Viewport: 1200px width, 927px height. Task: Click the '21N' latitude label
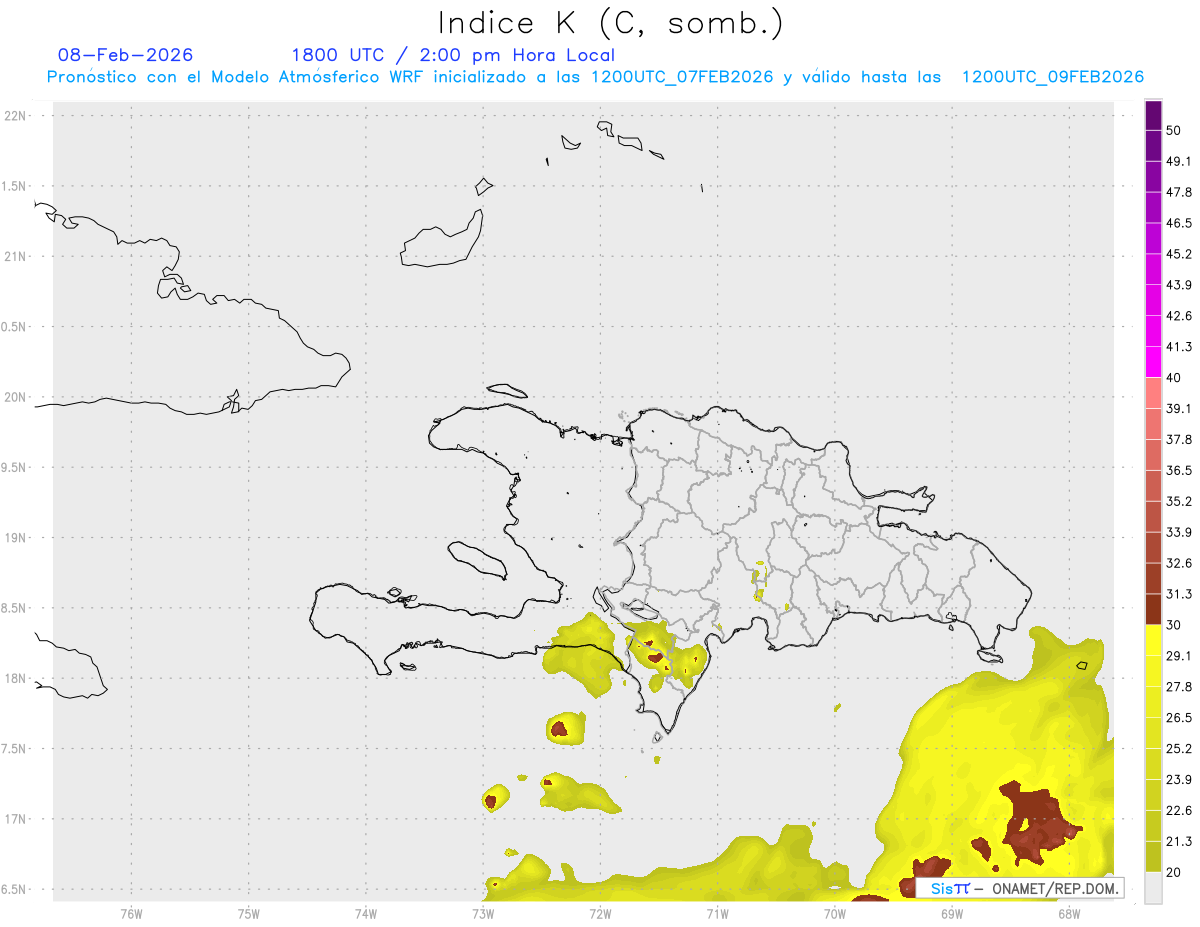point(16,257)
